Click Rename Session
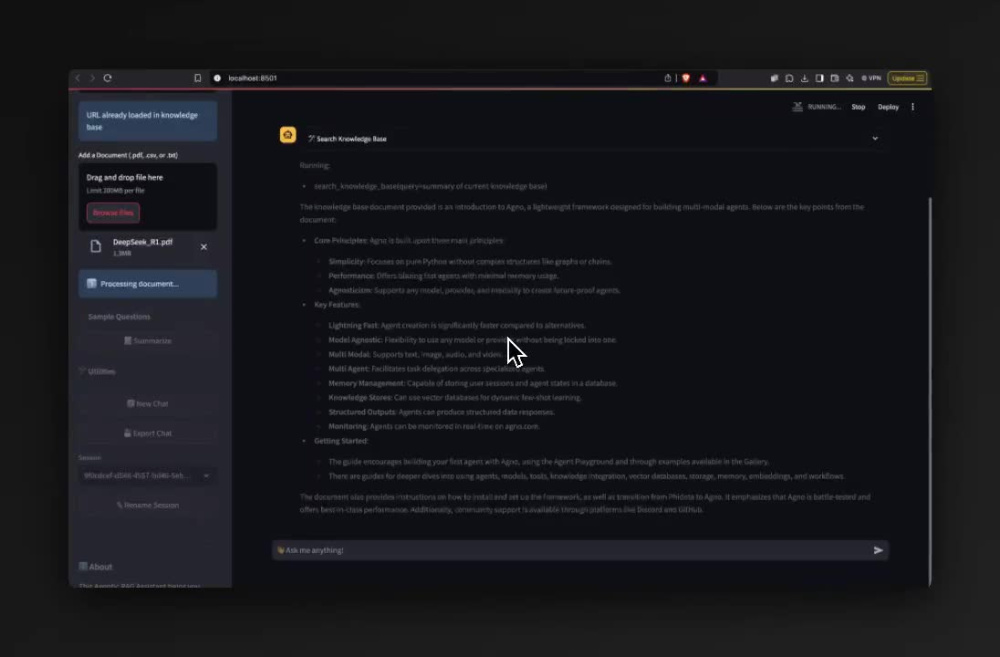Viewport: 1000px width, 657px height. click(x=147, y=505)
